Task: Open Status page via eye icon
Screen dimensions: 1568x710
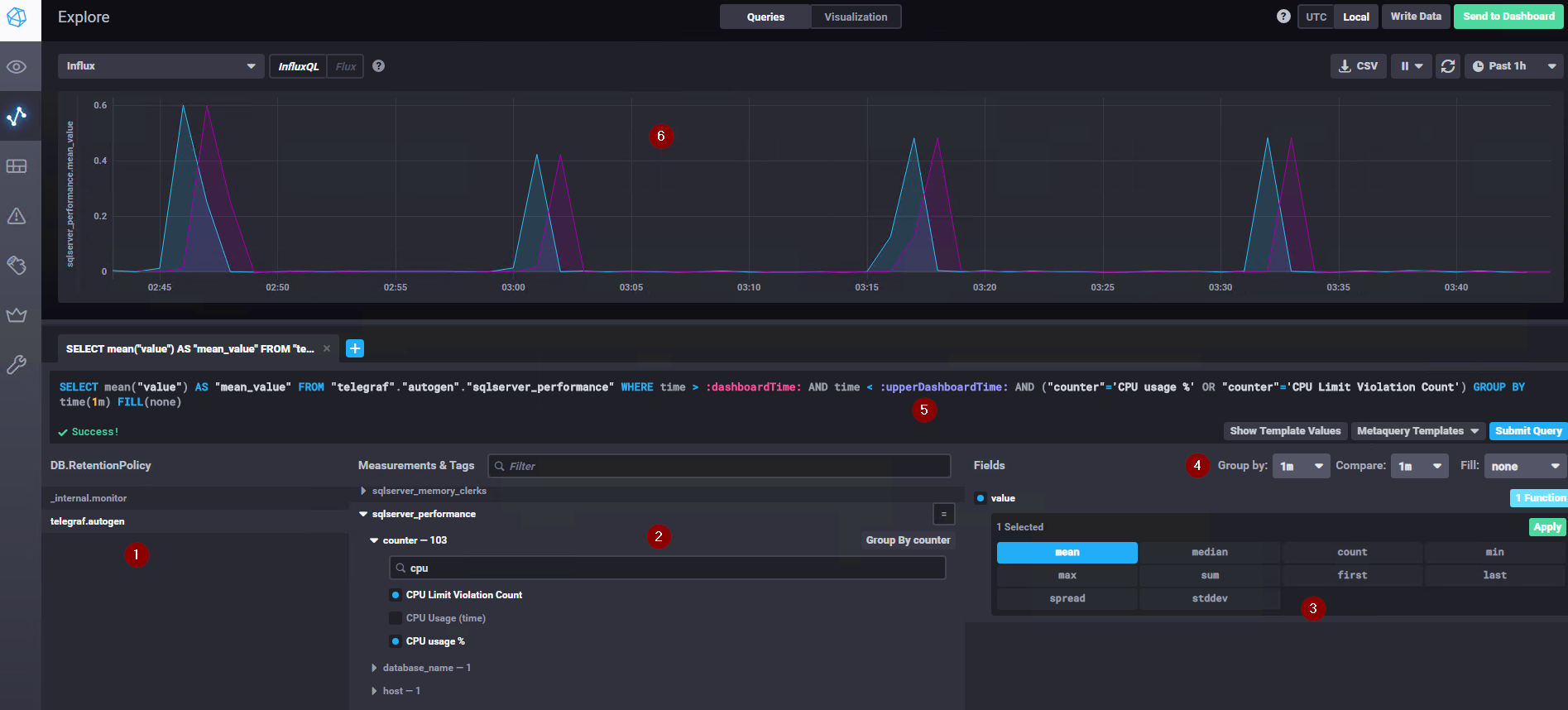Action: (x=17, y=67)
